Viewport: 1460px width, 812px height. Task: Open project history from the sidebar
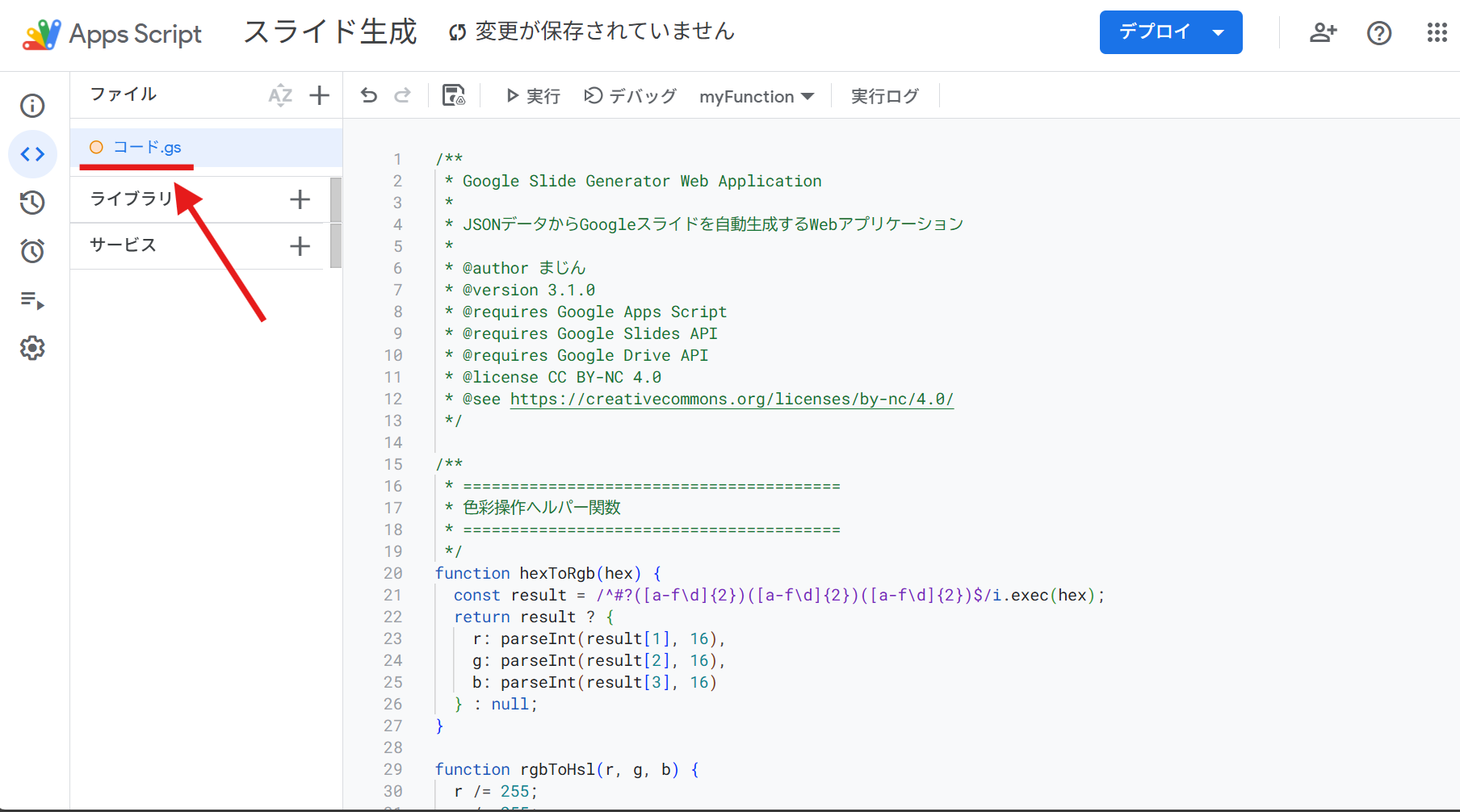[32, 203]
